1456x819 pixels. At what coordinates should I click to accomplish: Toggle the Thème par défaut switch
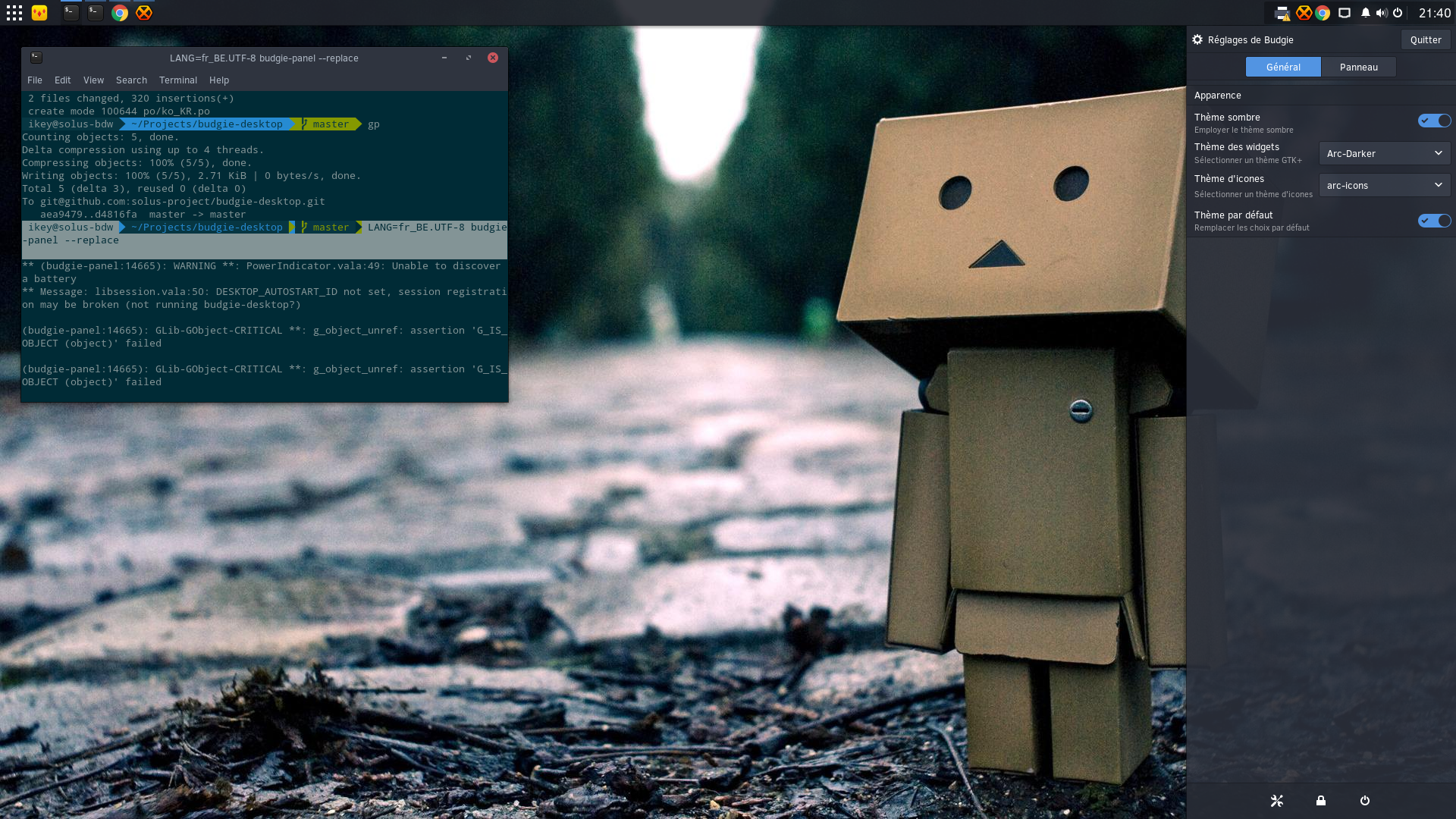pyautogui.click(x=1434, y=221)
